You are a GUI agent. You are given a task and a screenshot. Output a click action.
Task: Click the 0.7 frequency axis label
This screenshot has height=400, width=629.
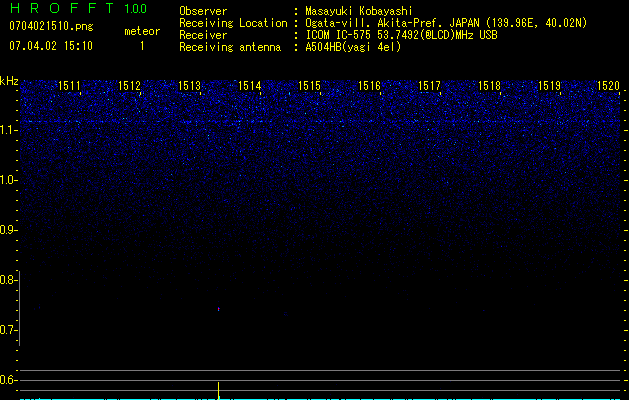click(9, 330)
